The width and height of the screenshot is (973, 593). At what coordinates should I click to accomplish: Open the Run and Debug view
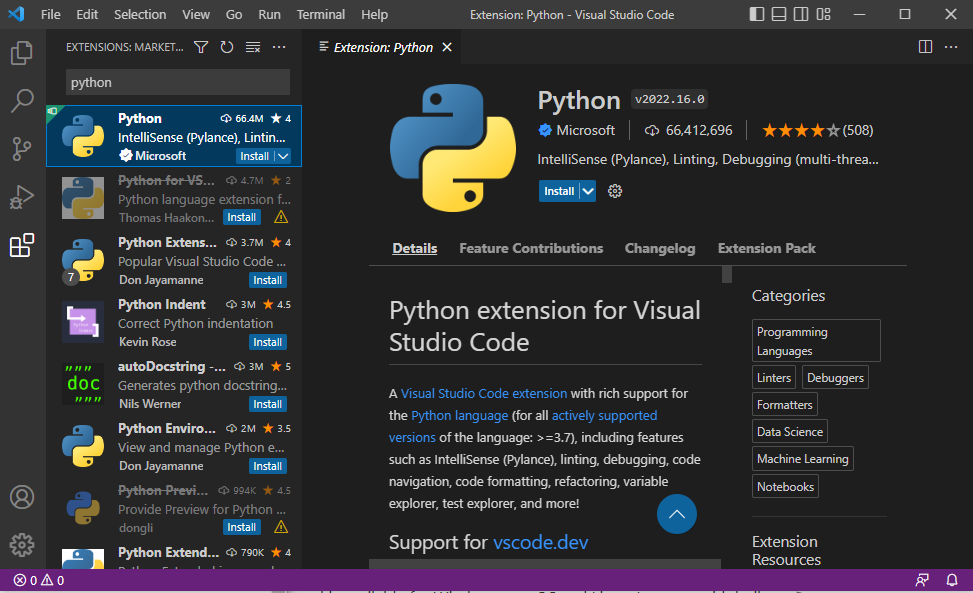click(x=22, y=197)
